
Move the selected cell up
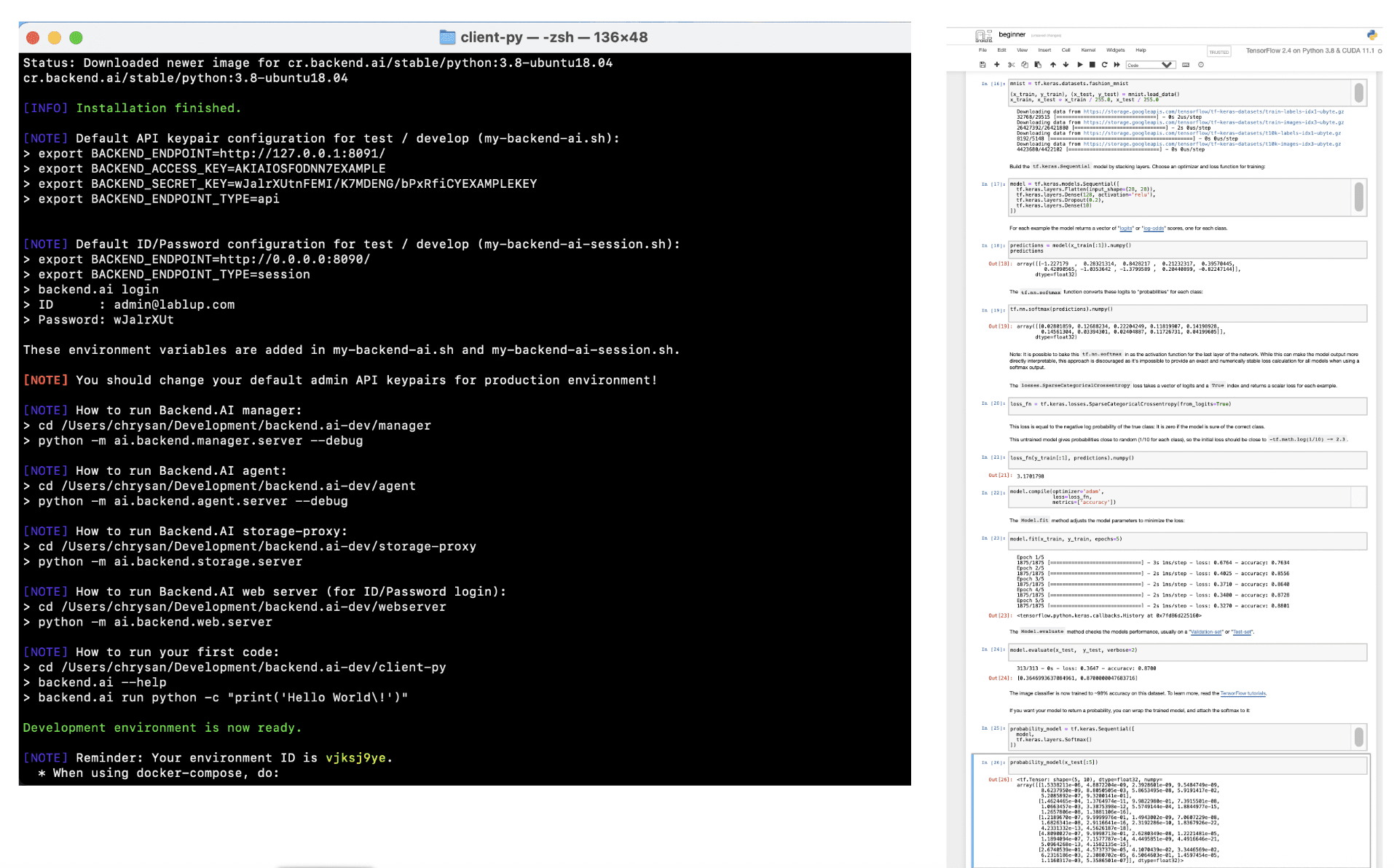click(x=1053, y=65)
